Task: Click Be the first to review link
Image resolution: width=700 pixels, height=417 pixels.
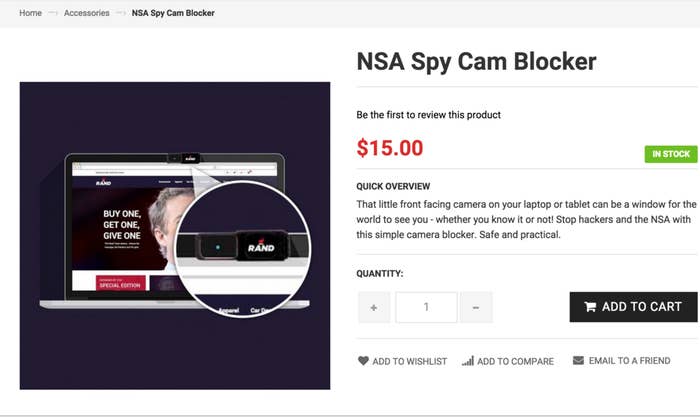Action: coord(429,115)
